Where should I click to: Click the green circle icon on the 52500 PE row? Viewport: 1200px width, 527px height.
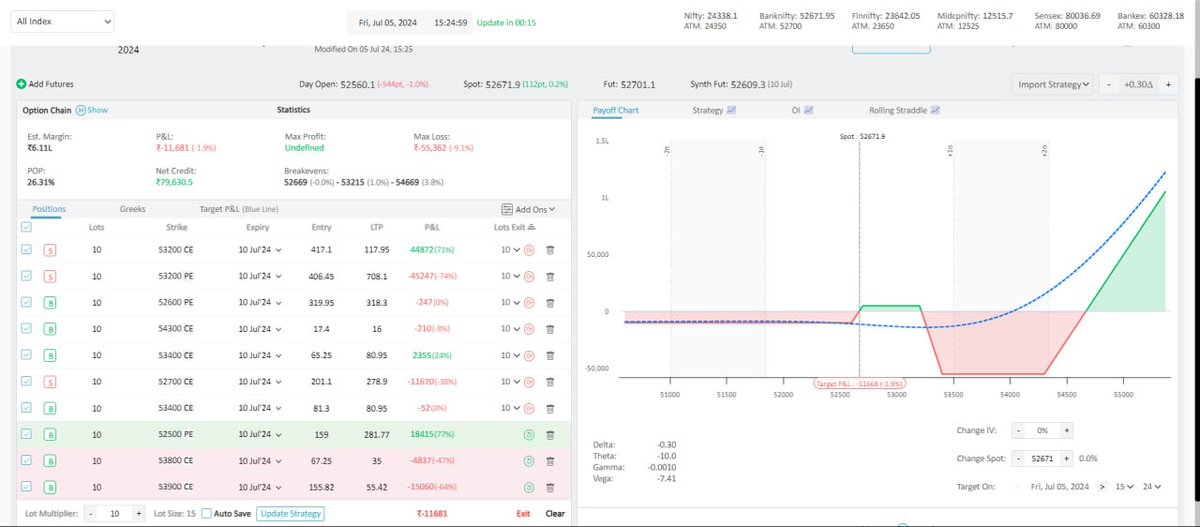point(529,434)
